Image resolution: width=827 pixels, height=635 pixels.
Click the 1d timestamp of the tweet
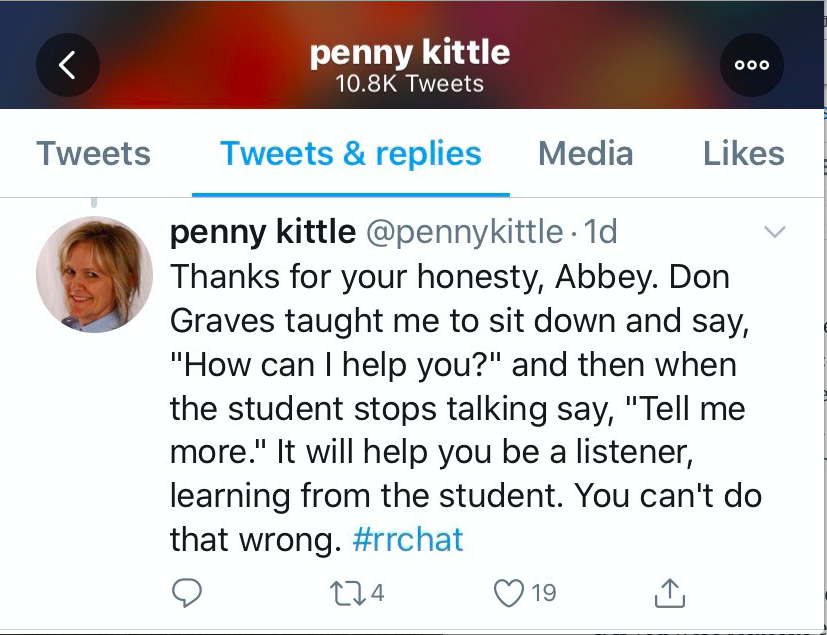[601, 232]
